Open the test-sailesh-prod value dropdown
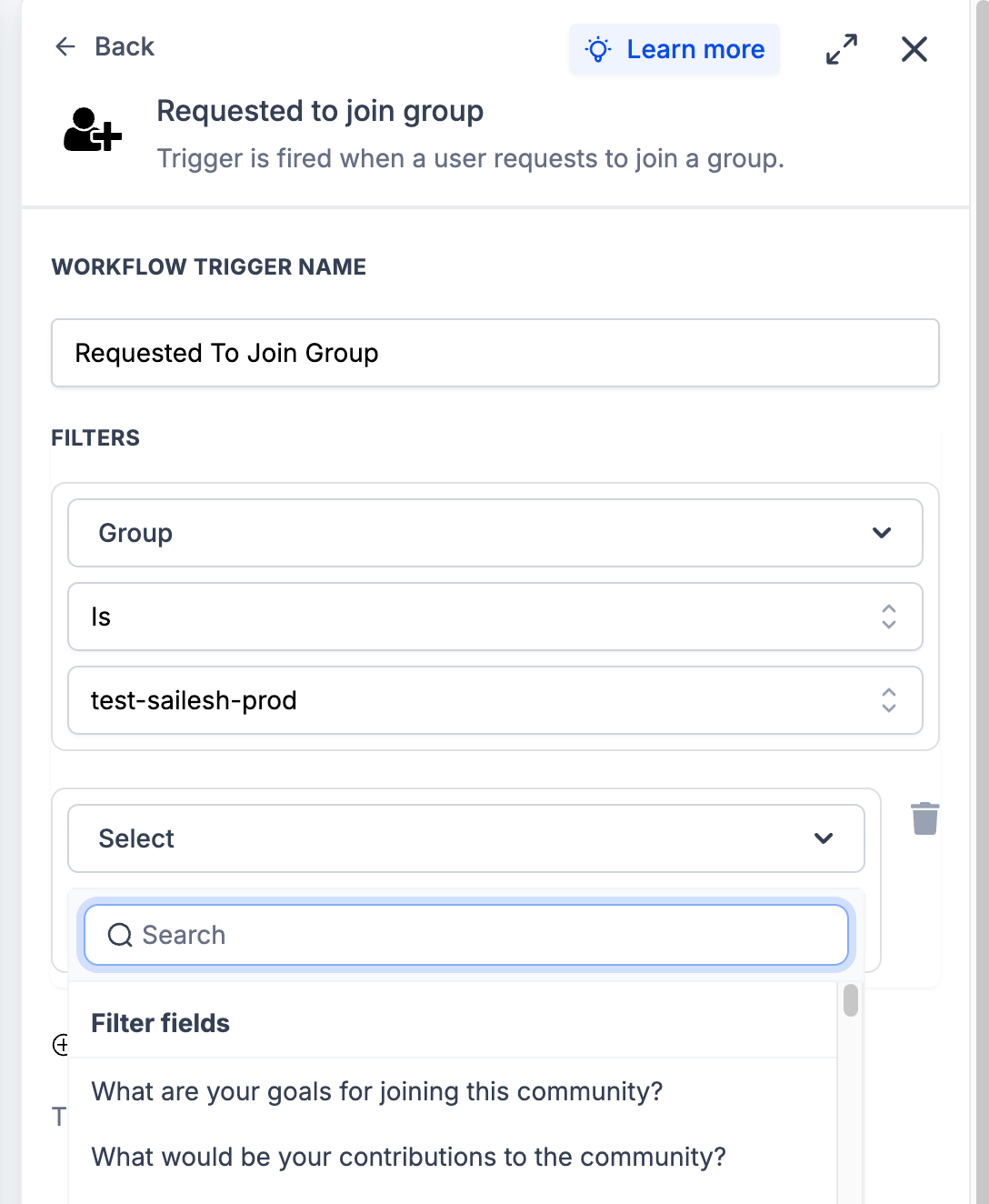 tap(495, 700)
